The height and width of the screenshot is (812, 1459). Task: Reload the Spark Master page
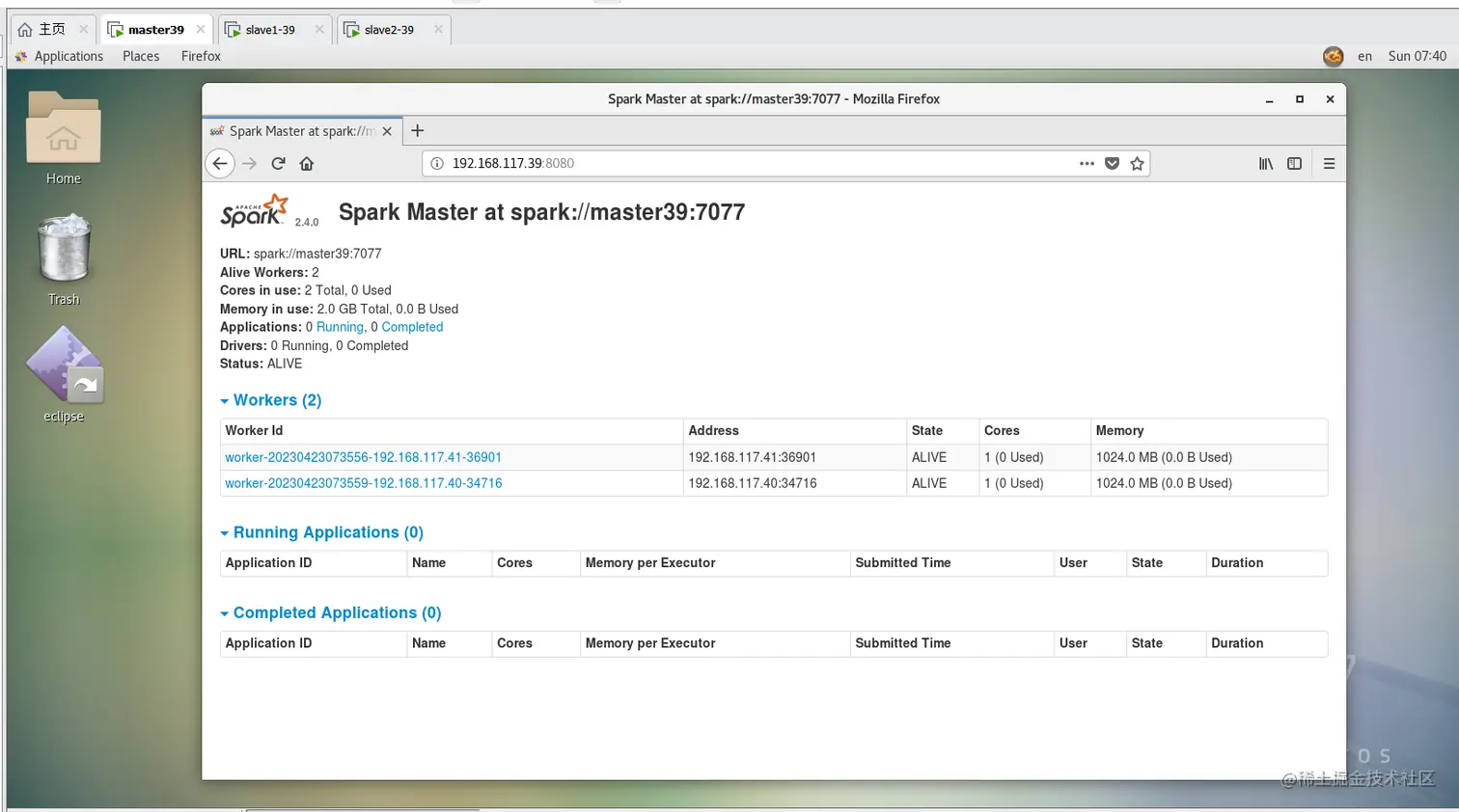(x=278, y=164)
